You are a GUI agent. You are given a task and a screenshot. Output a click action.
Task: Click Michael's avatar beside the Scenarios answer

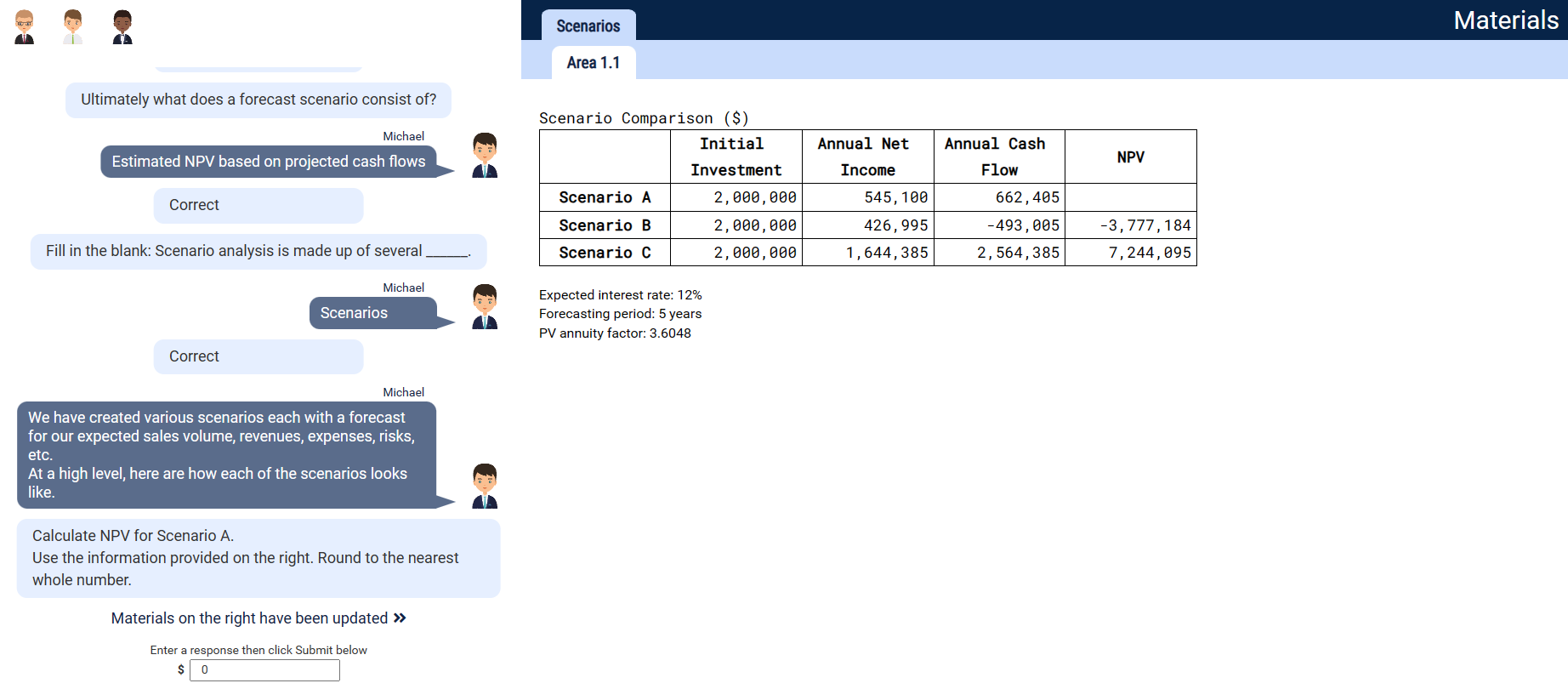click(485, 306)
